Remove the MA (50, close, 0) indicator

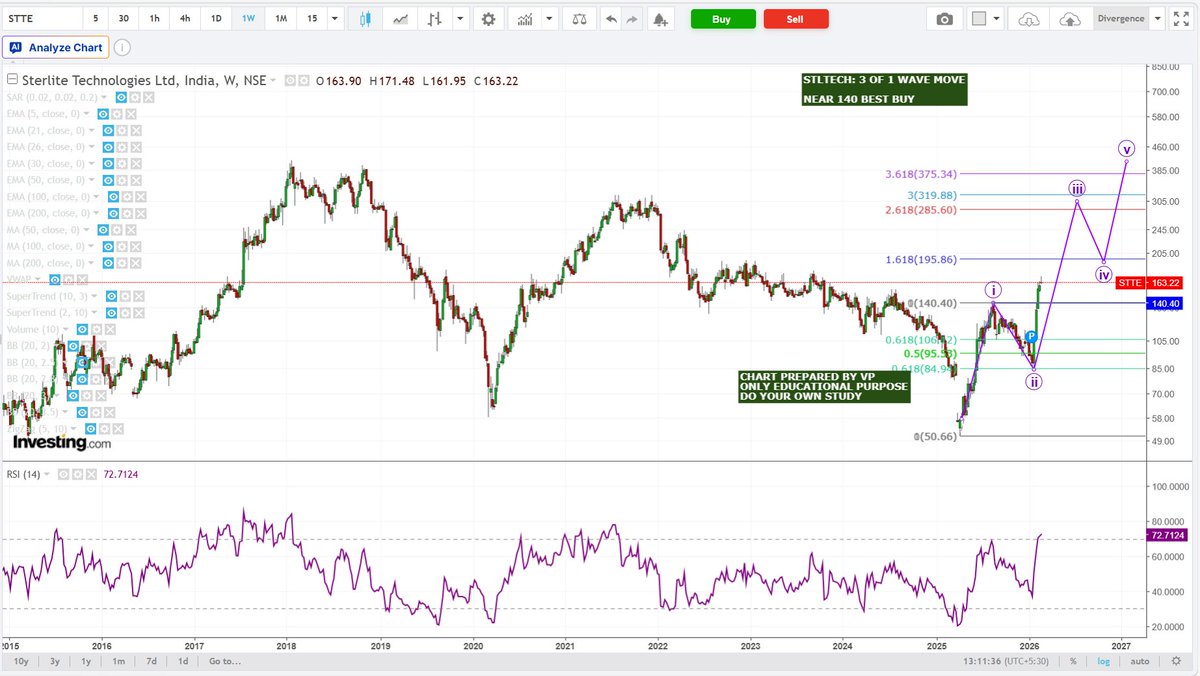point(133,229)
